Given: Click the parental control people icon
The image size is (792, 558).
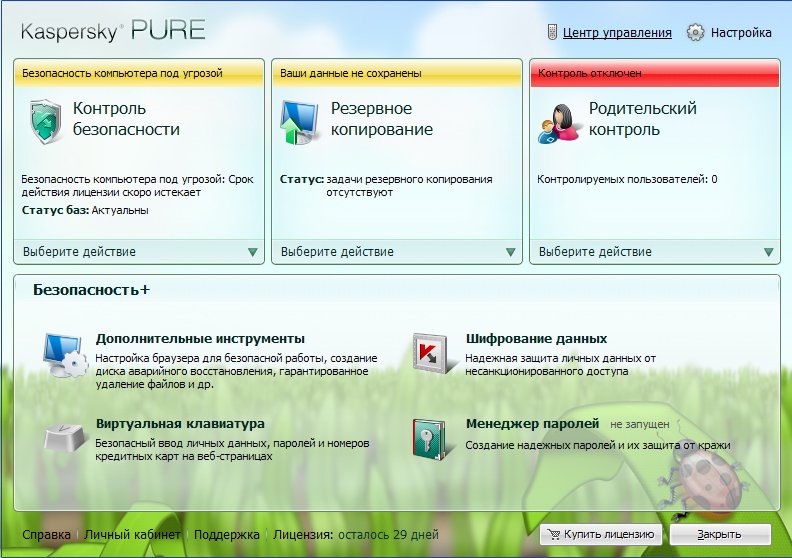Looking at the screenshot, I should pos(558,124).
